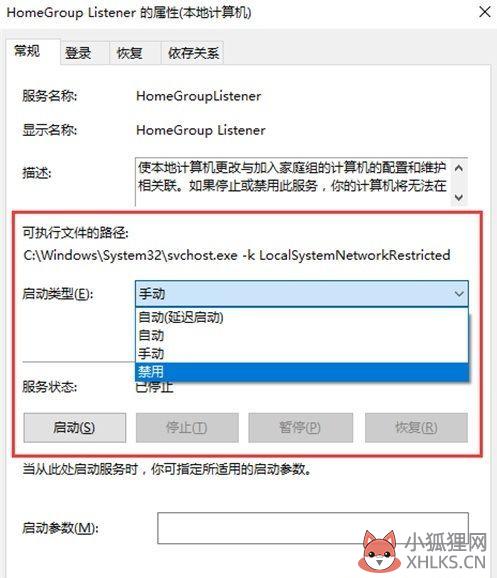Click the fox logo watermark
Viewport: 497px width, 578px height.
coord(380,551)
